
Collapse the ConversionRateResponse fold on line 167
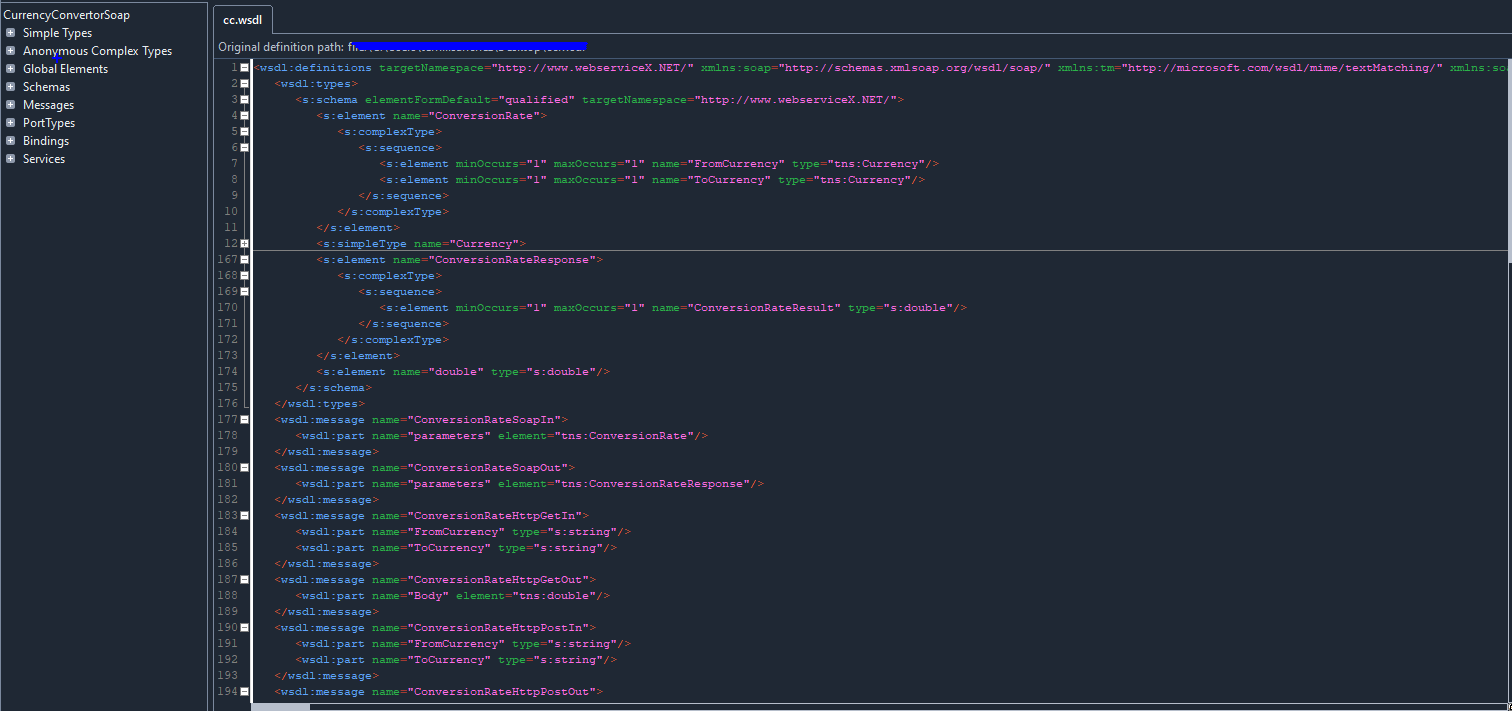point(244,260)
